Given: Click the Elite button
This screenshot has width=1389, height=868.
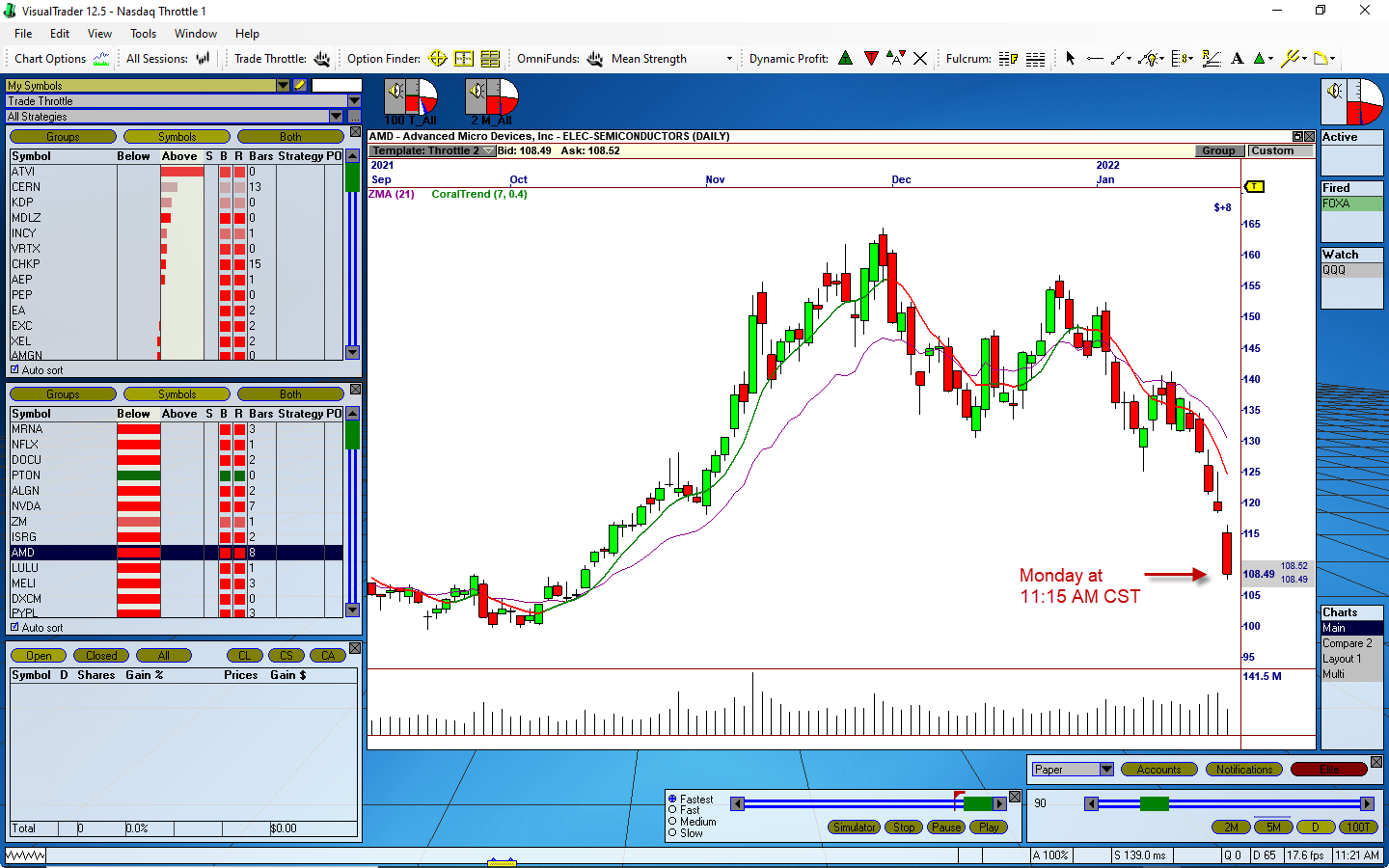Looking at the screenshot, I should tap(1329, 770).
